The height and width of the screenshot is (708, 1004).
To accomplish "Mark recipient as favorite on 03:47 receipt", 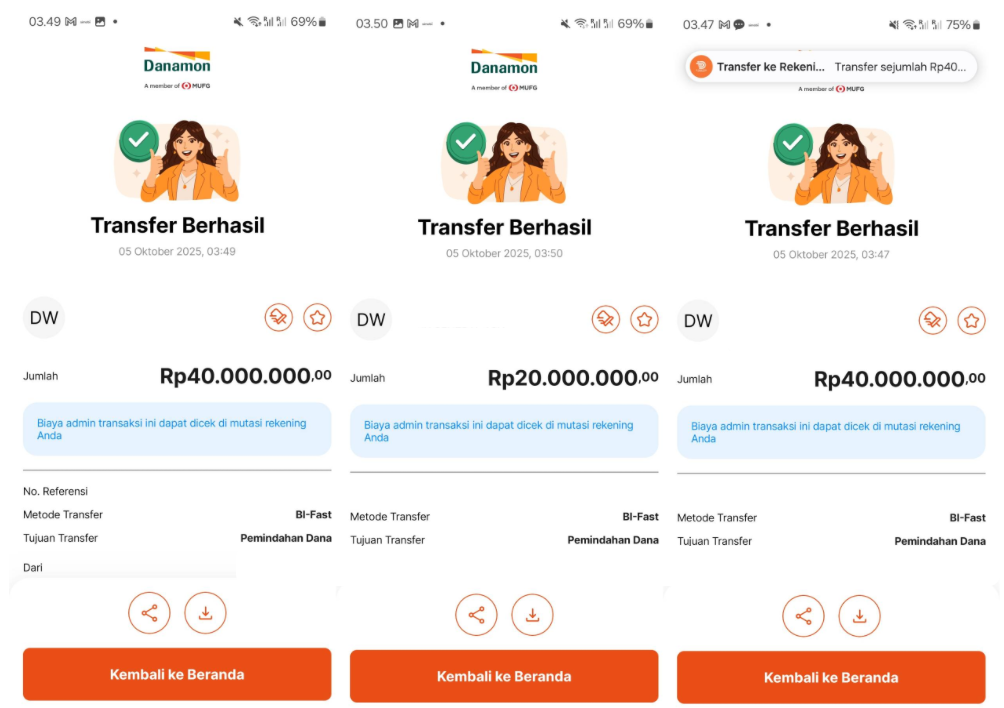I will [971, 321].
